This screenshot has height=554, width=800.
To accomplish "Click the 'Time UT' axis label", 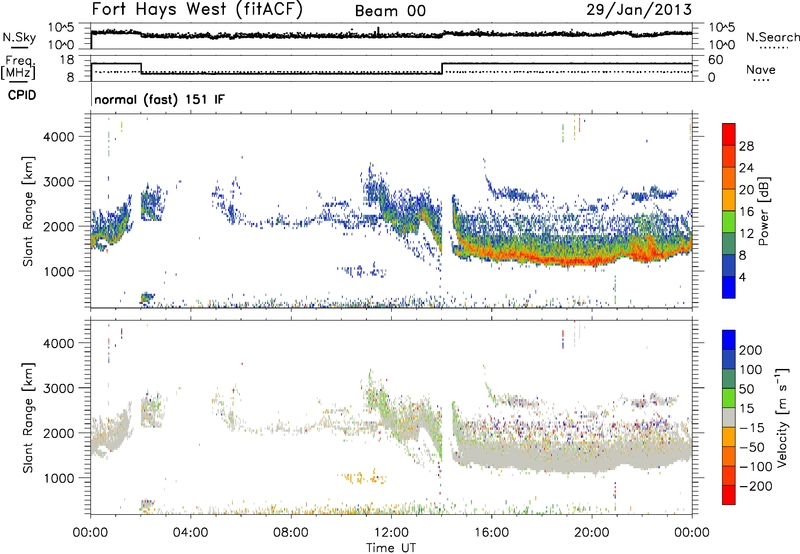I will click(391, 548).
